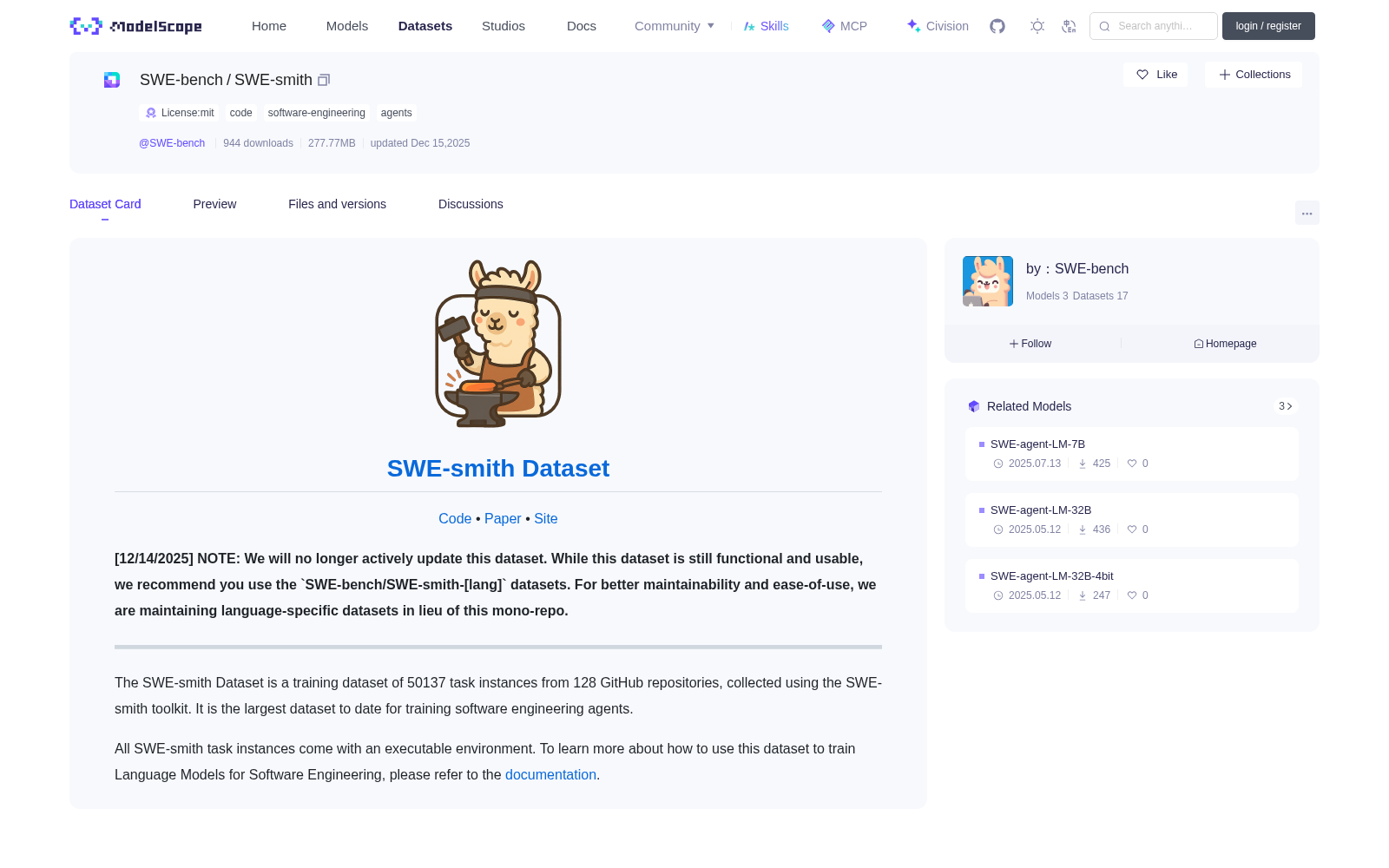Screen dimensions: 1389x868
Task: Click the Skills nav link
Action: [x=774, y=26]
